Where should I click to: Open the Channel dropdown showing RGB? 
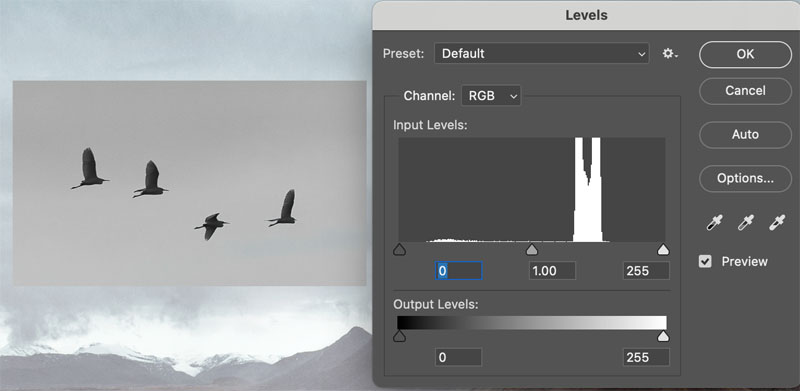(x=491, y=95)
